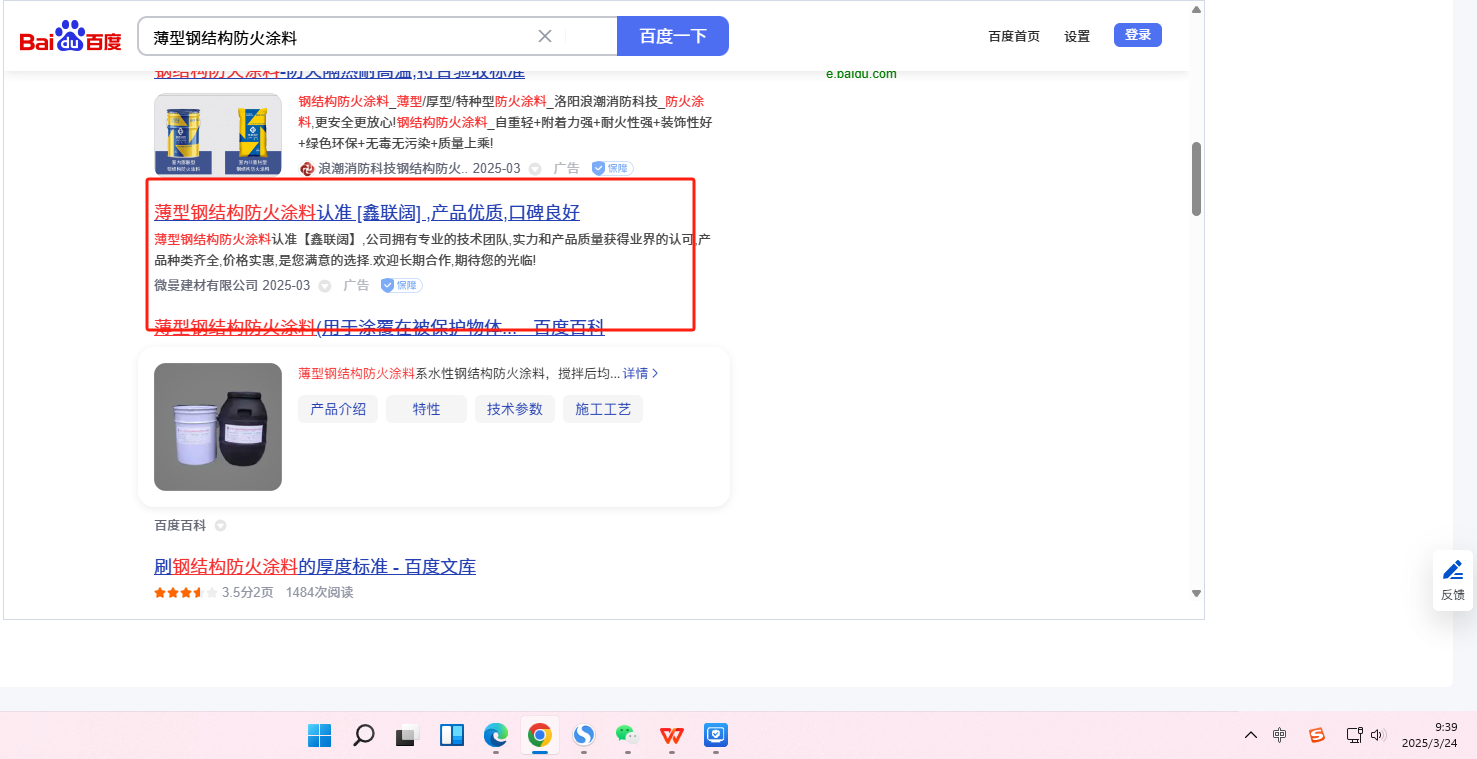Click the page's vertical scrollbar thumb

[x=1196, y=179]
